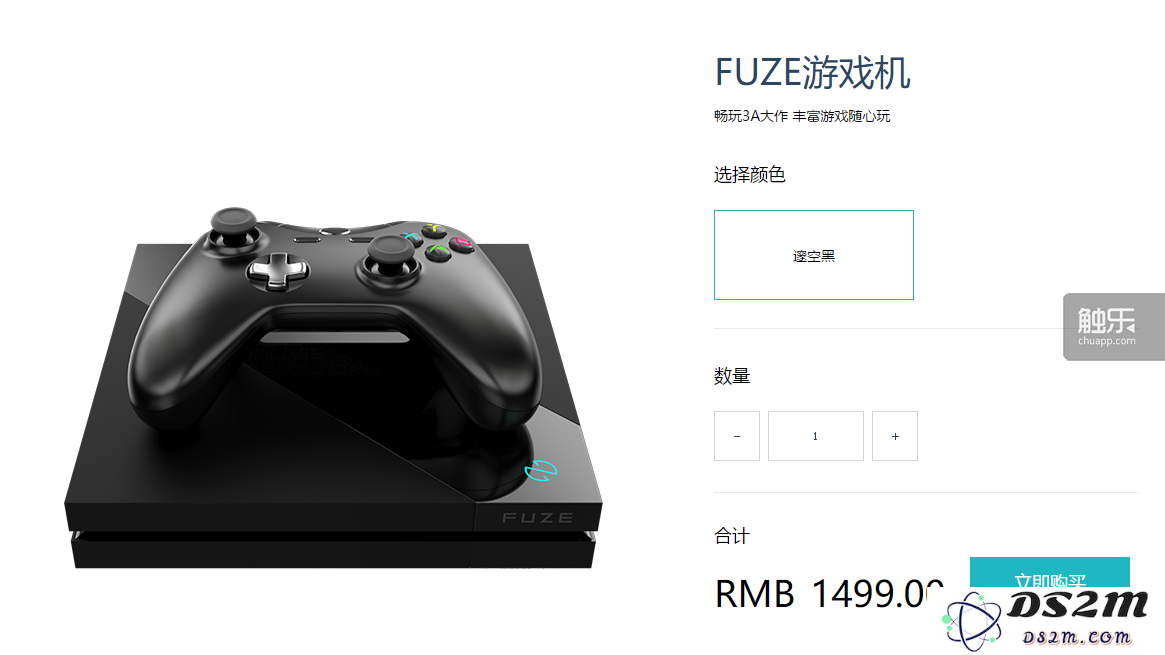Click the 选择颜色 section label
Viewport: 1165px width, 655px height.
[x=749, y=175]
